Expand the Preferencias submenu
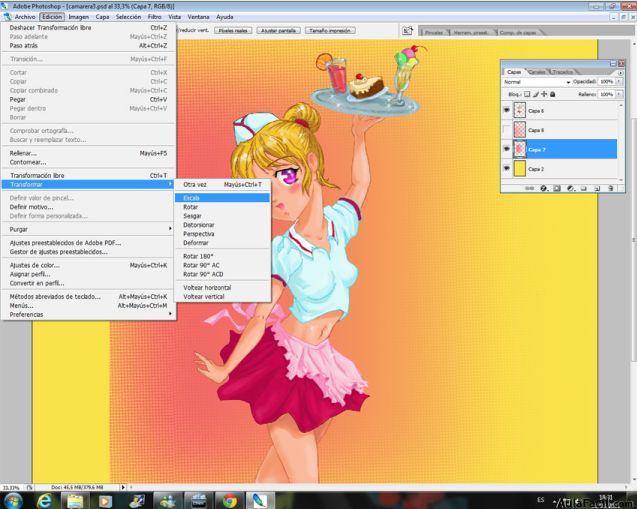The image size is (637, 509). point(88,314)
